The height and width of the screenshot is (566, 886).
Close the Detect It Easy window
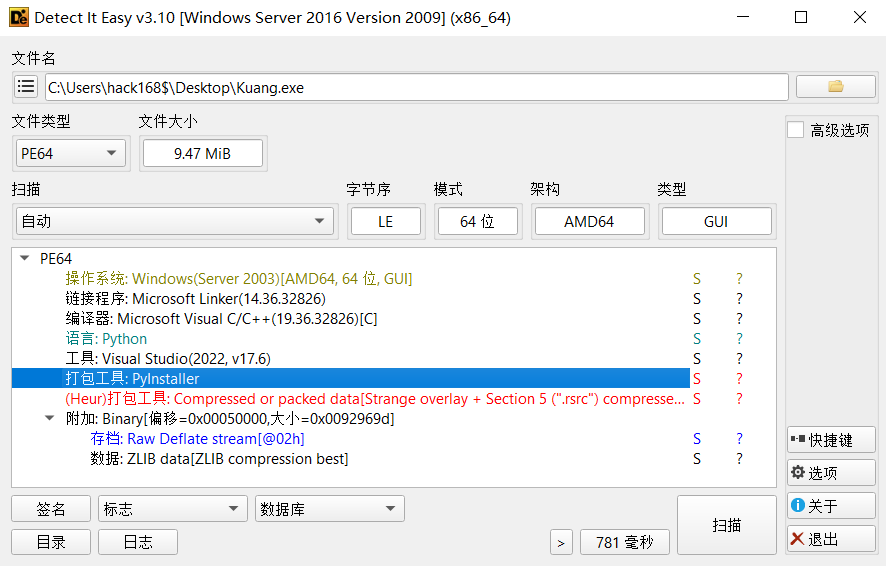[859, 18]
